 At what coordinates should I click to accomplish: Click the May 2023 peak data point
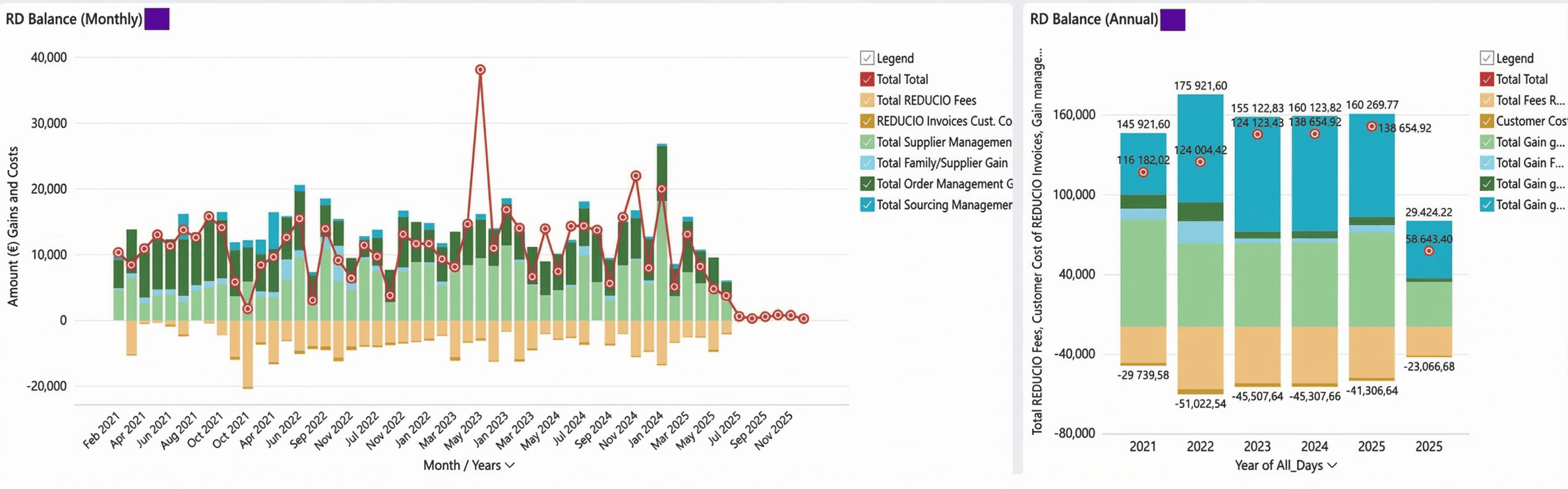[480, 70]
